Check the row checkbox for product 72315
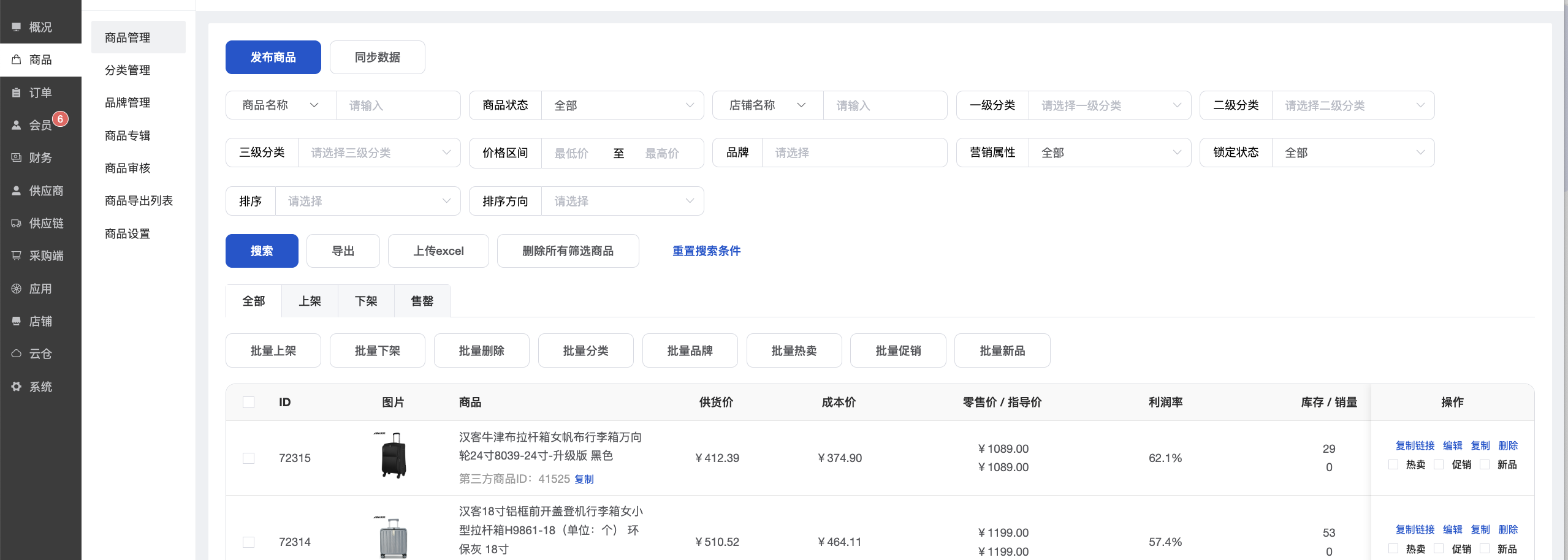1568x560 pixels. point(248,458)
